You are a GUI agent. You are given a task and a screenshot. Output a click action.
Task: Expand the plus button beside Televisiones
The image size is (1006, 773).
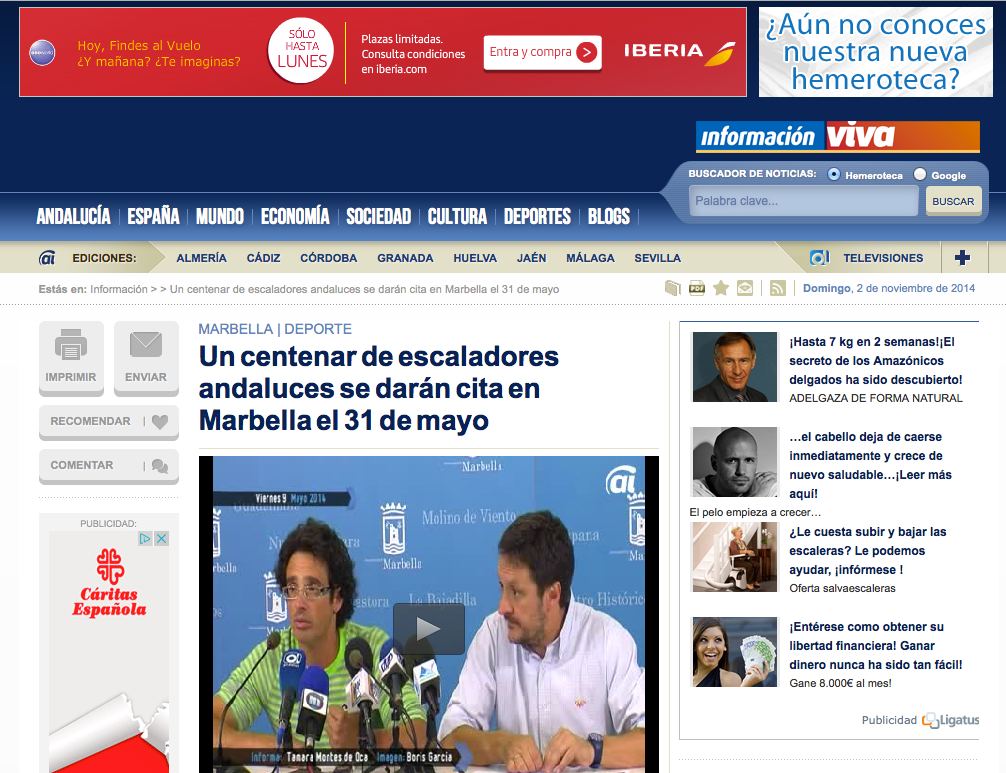point(962,258)
